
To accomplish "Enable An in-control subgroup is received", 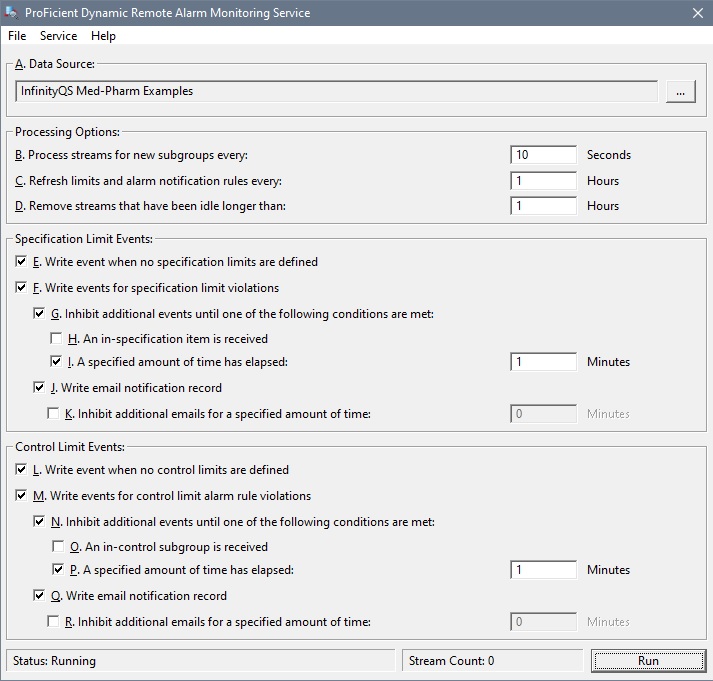I will [58, 546].
